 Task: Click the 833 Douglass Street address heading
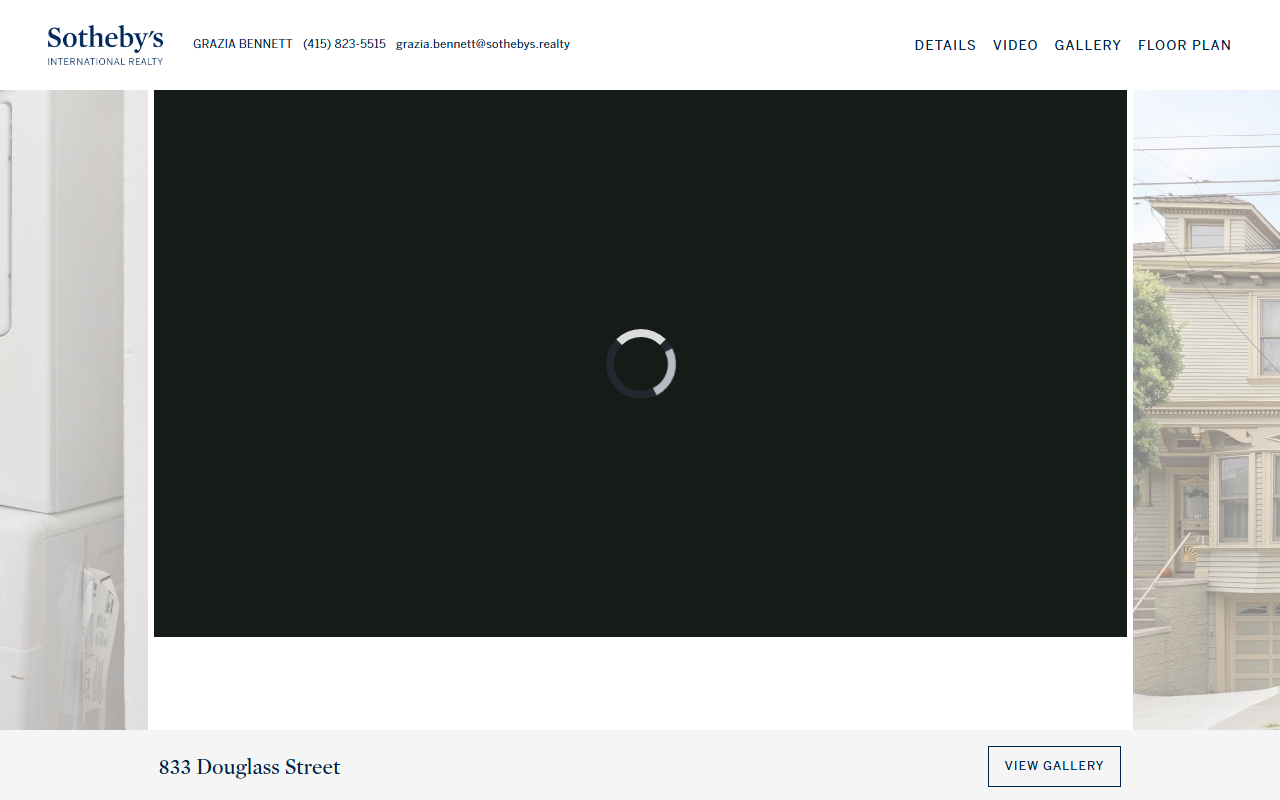[250, 767]
